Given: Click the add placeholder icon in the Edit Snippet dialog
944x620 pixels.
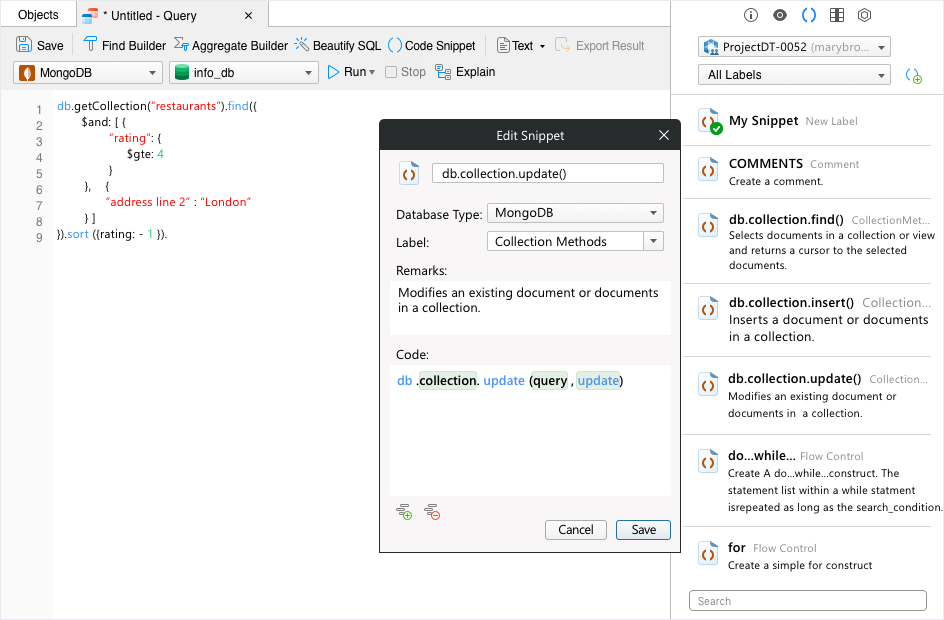Looking at the screenshot, I should (x=404, y=512).
